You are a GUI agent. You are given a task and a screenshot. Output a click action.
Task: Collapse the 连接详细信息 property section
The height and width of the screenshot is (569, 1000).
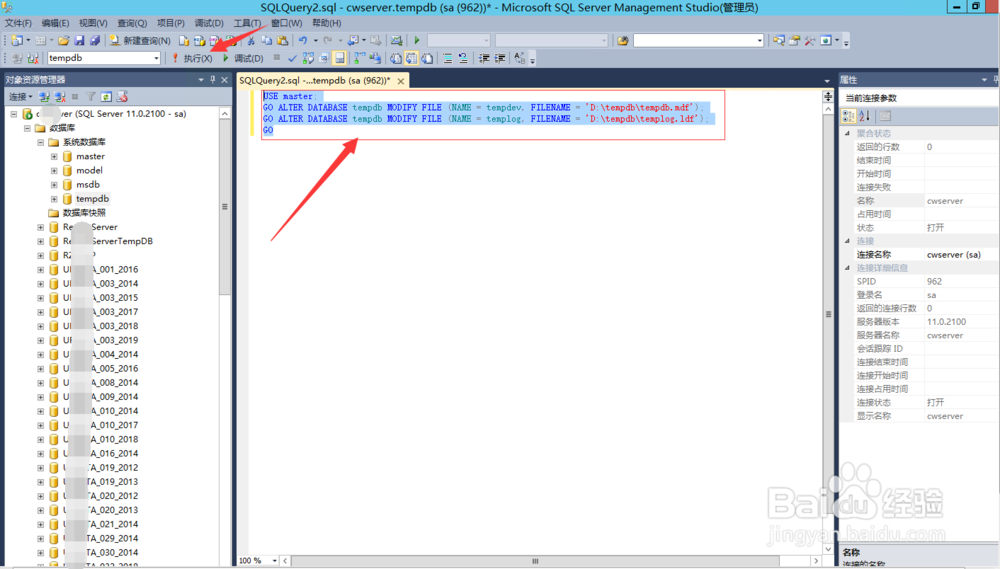848,268
